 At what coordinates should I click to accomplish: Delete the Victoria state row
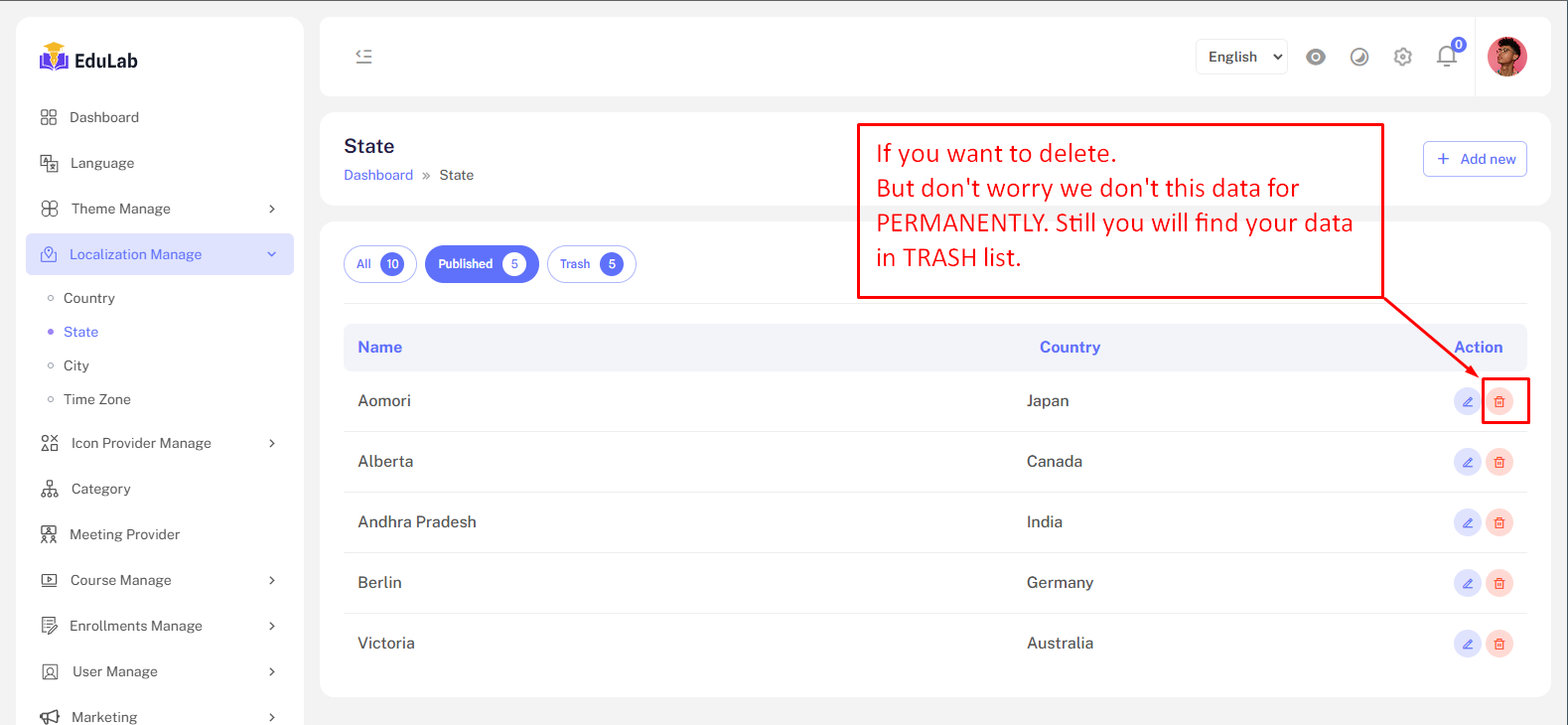[x=1499, y=644]
